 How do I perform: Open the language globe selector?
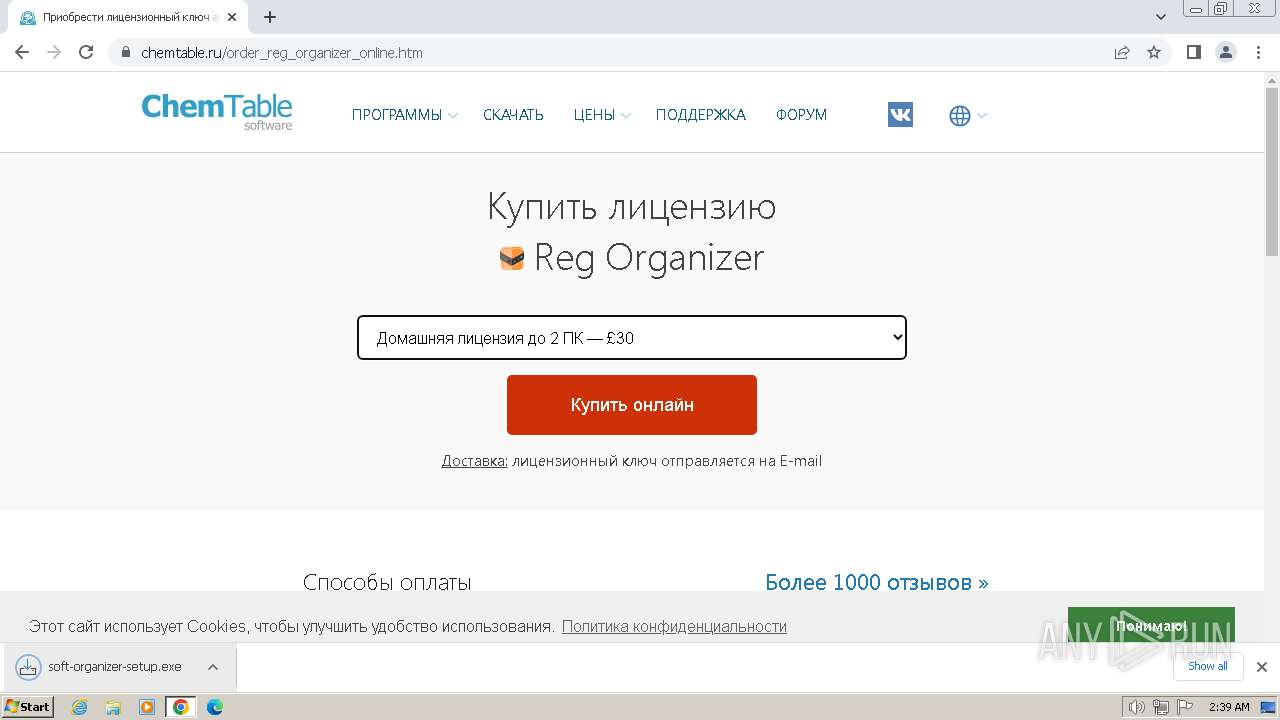[x=967, y=116]
